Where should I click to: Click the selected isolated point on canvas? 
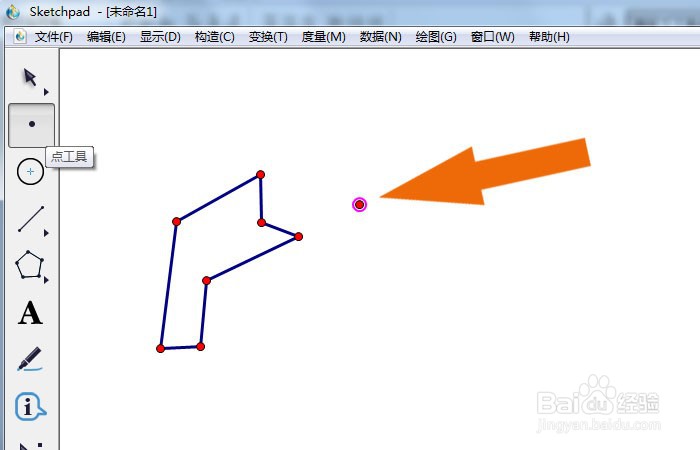(x=359, y=204)
